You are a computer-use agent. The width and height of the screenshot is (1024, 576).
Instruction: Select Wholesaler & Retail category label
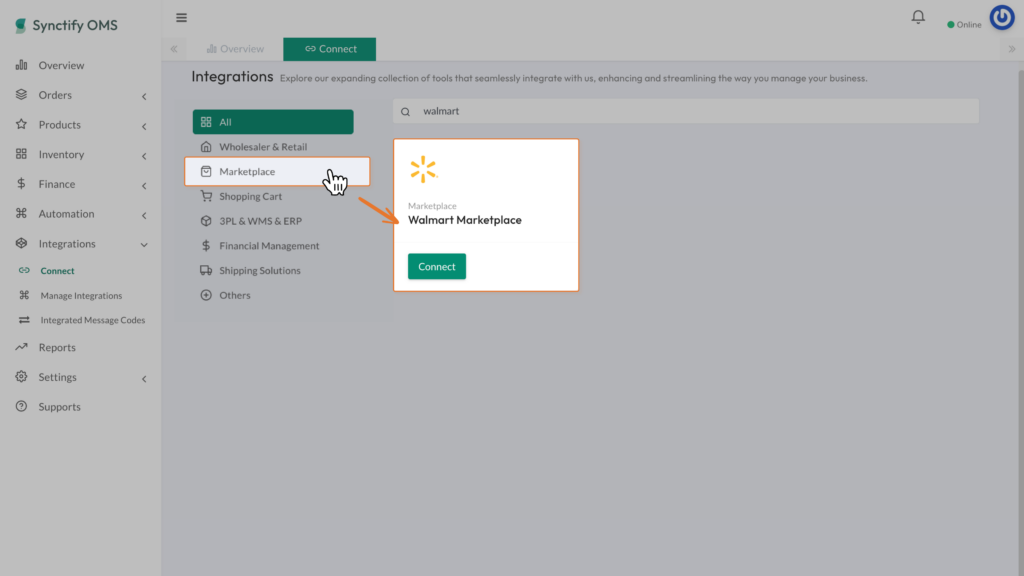263,146
